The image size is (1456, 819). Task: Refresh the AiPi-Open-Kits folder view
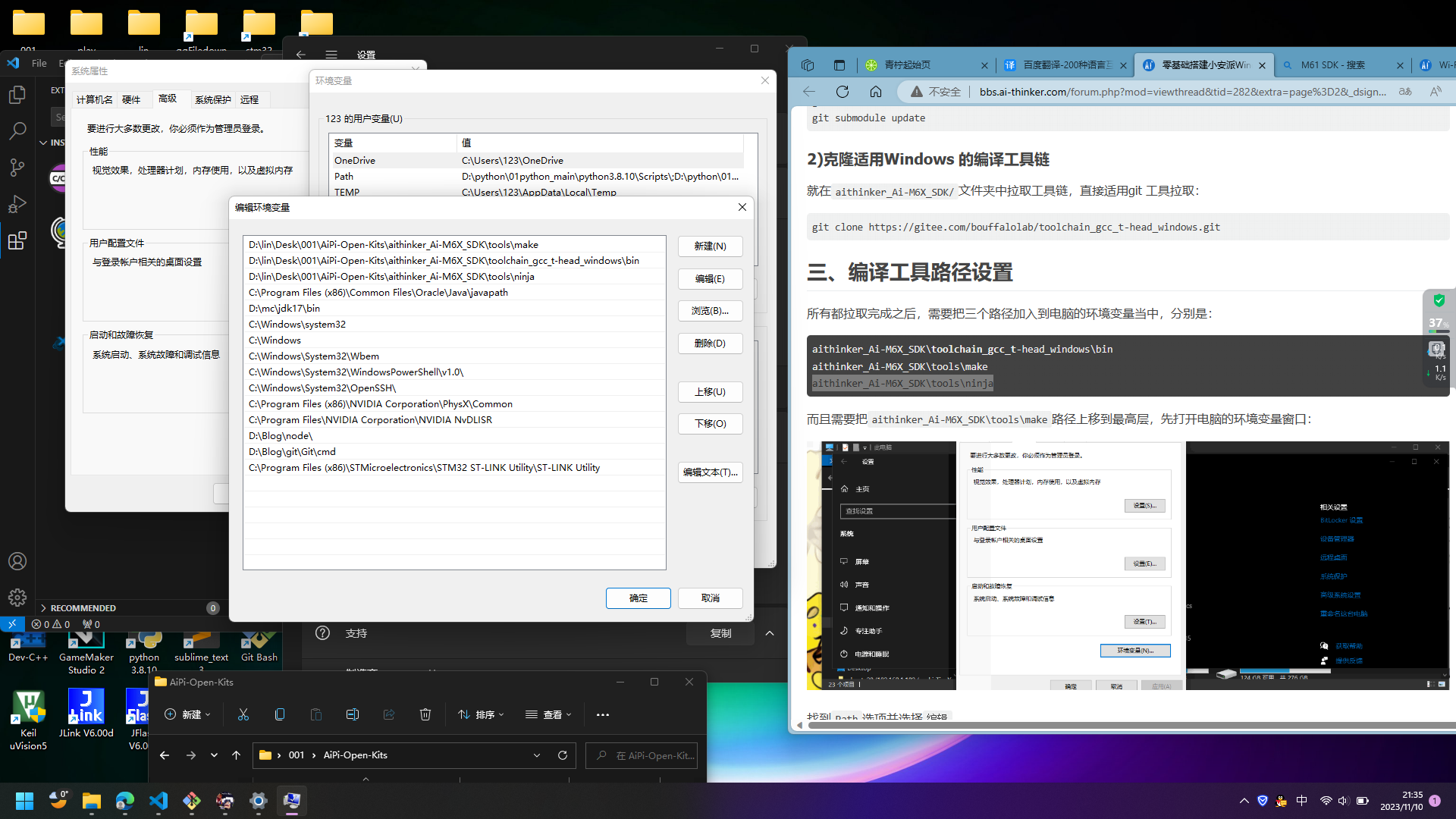pos(563,755)
